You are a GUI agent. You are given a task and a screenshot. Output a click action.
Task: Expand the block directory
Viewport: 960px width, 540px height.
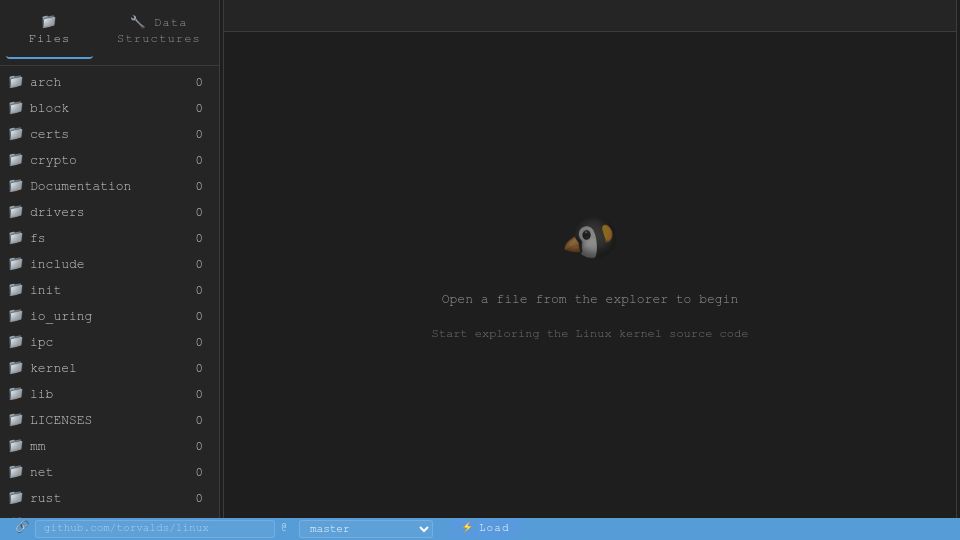(110, 108)
